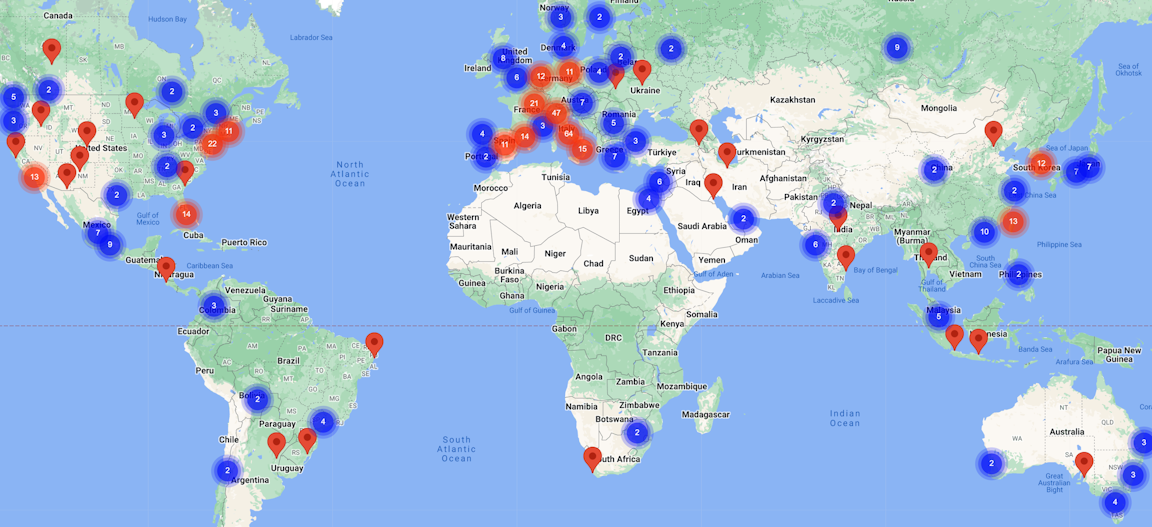
Task: Select the red pin in South Australia
Action: (1084, 463)
